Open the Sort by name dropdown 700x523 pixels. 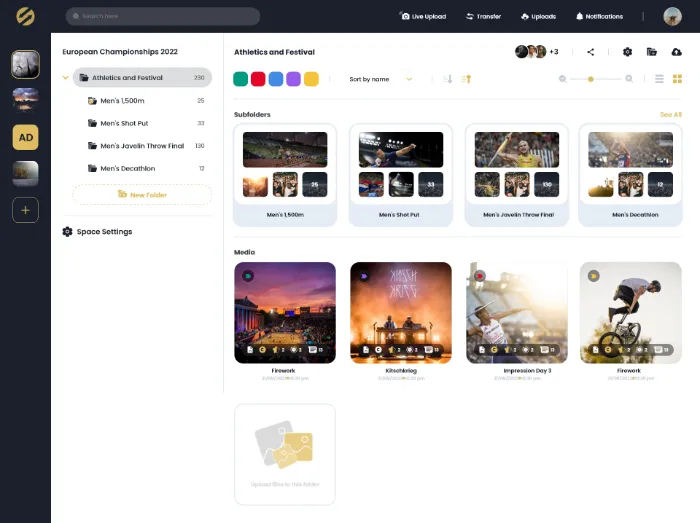380,79
